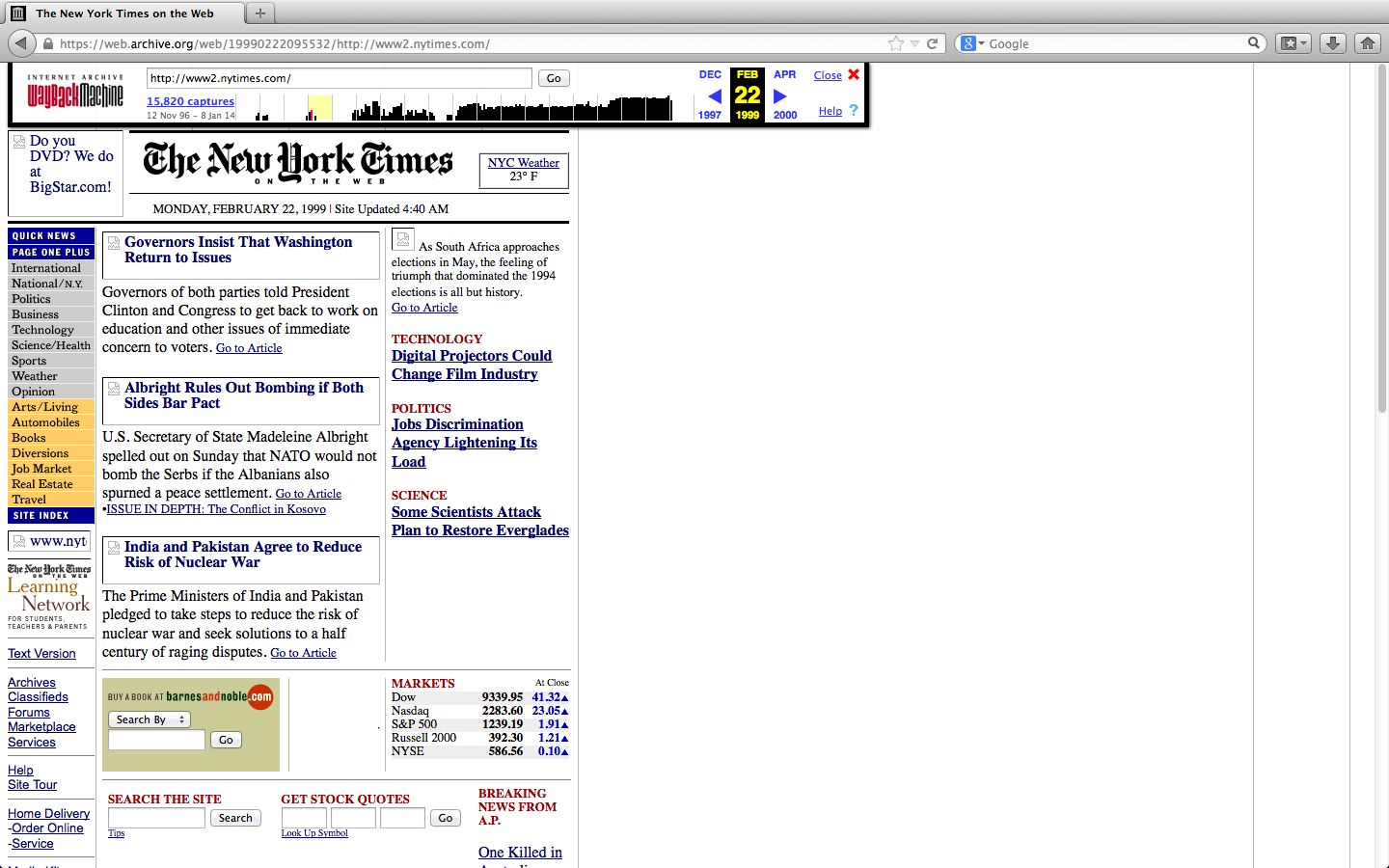Open Digital Projectors Could Change Film Industry
Screen dimensions: 1389x868
[472, 365]
